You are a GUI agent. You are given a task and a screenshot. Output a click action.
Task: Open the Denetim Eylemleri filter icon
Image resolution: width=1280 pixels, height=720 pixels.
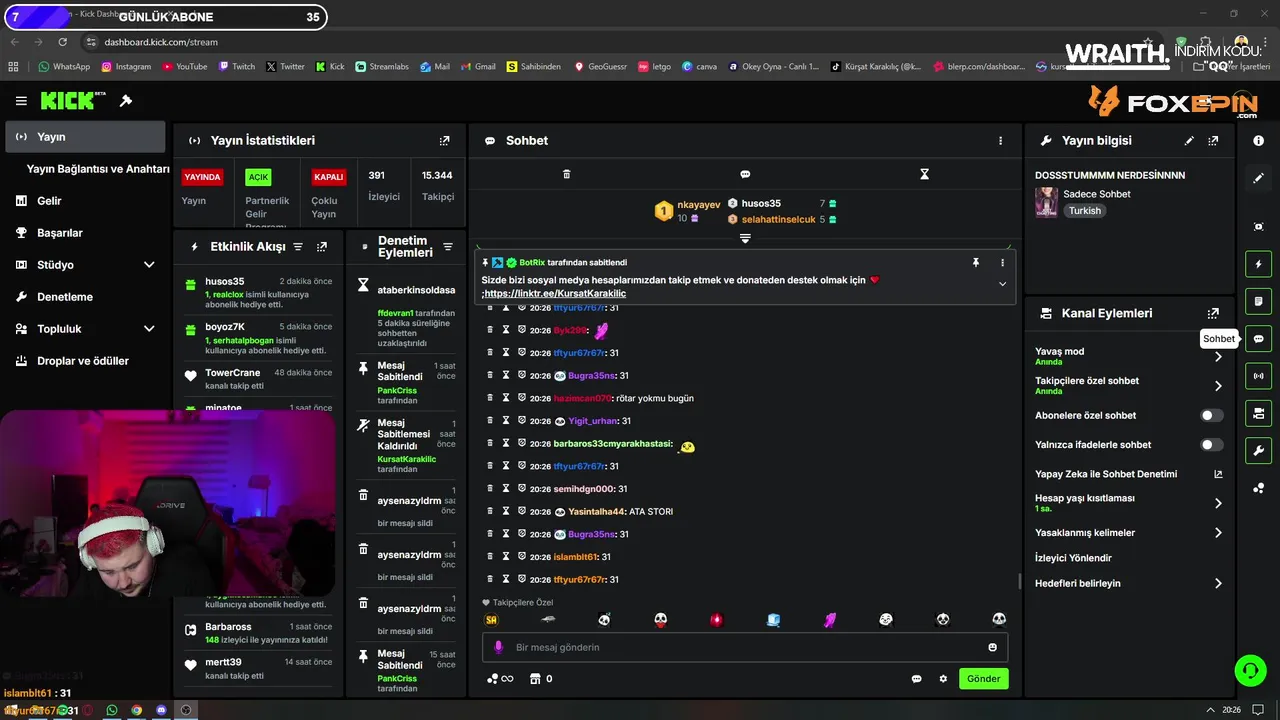(448, 247)
